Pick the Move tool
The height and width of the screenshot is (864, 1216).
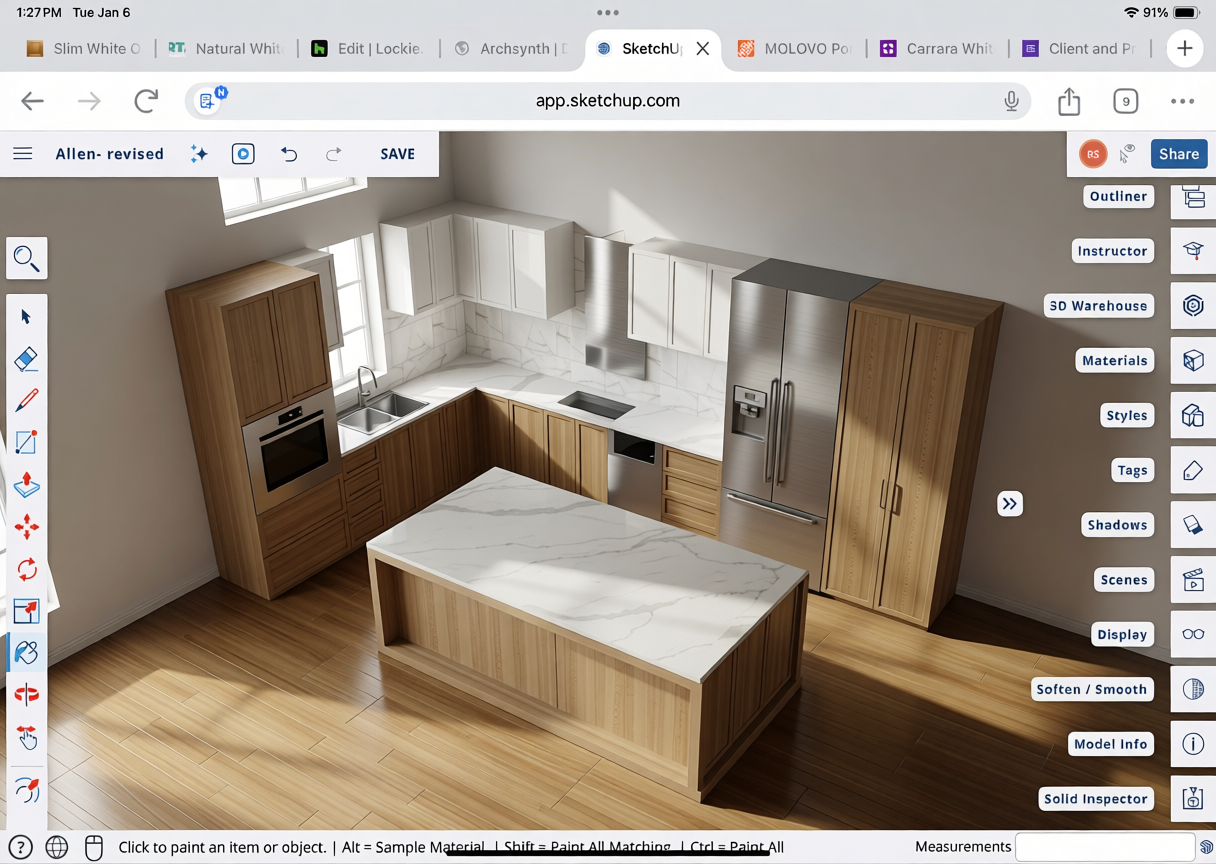(27, 527)
